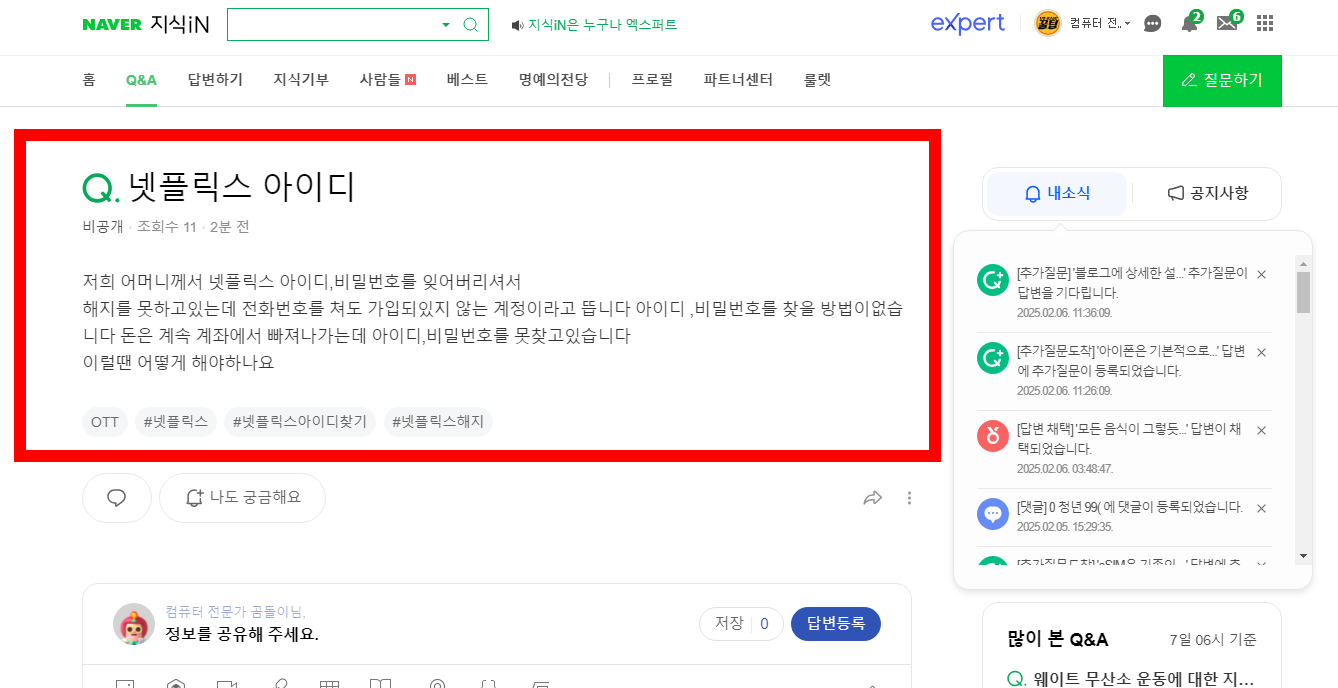Open the 지식기부 tab

[x=301, y=80]
